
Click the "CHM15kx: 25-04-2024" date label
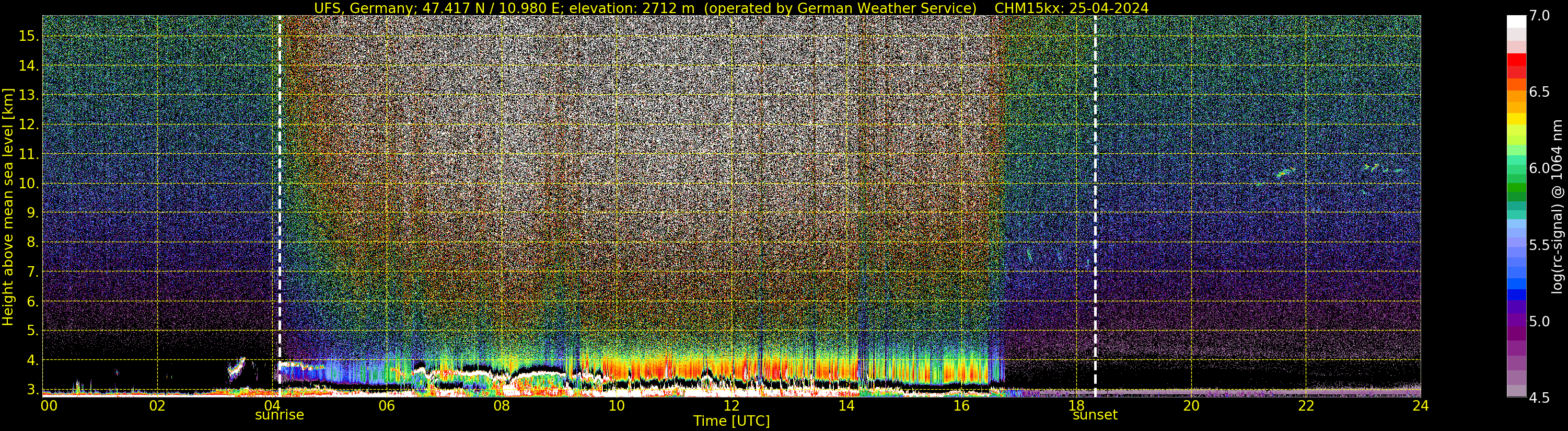[x=1071, y=8]
